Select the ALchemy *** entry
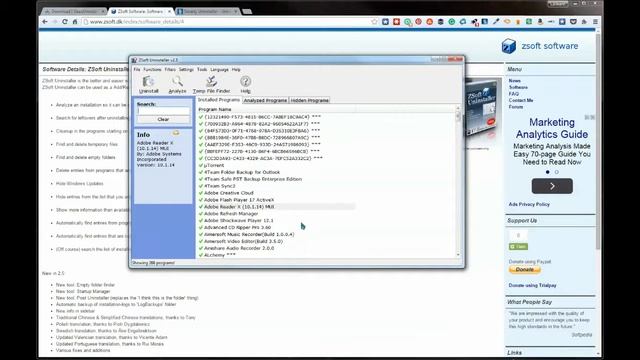This screenshot has height=360, width=640. point(220,255)
